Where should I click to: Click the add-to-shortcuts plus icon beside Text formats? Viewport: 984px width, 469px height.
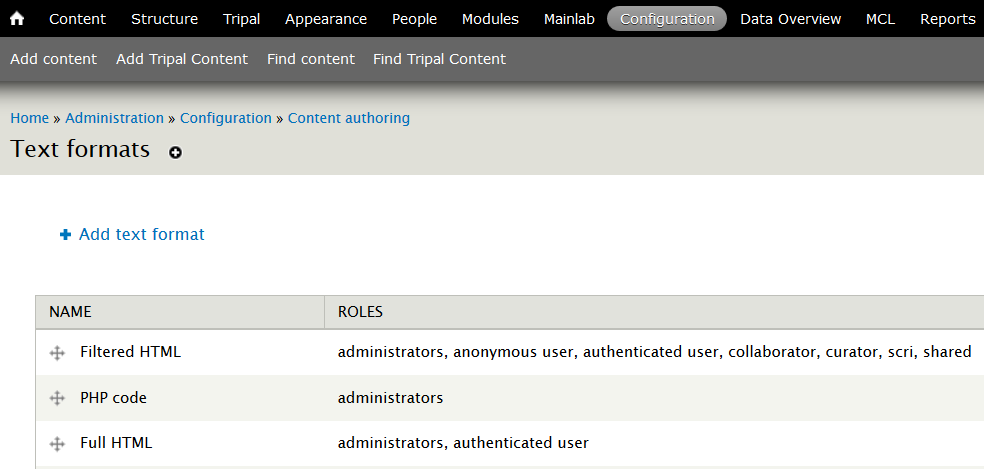point(176,153)
